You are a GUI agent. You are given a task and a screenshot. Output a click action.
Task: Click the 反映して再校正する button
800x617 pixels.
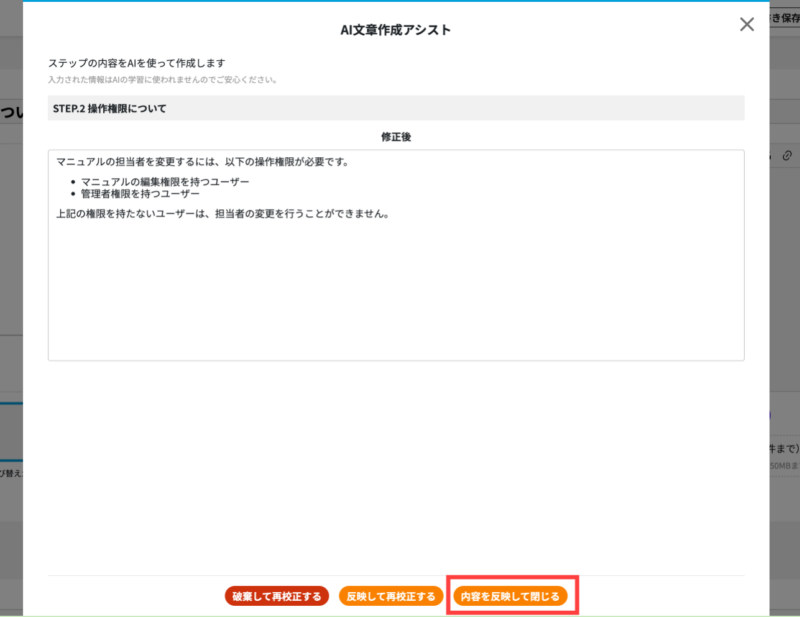tap(391, 596)
